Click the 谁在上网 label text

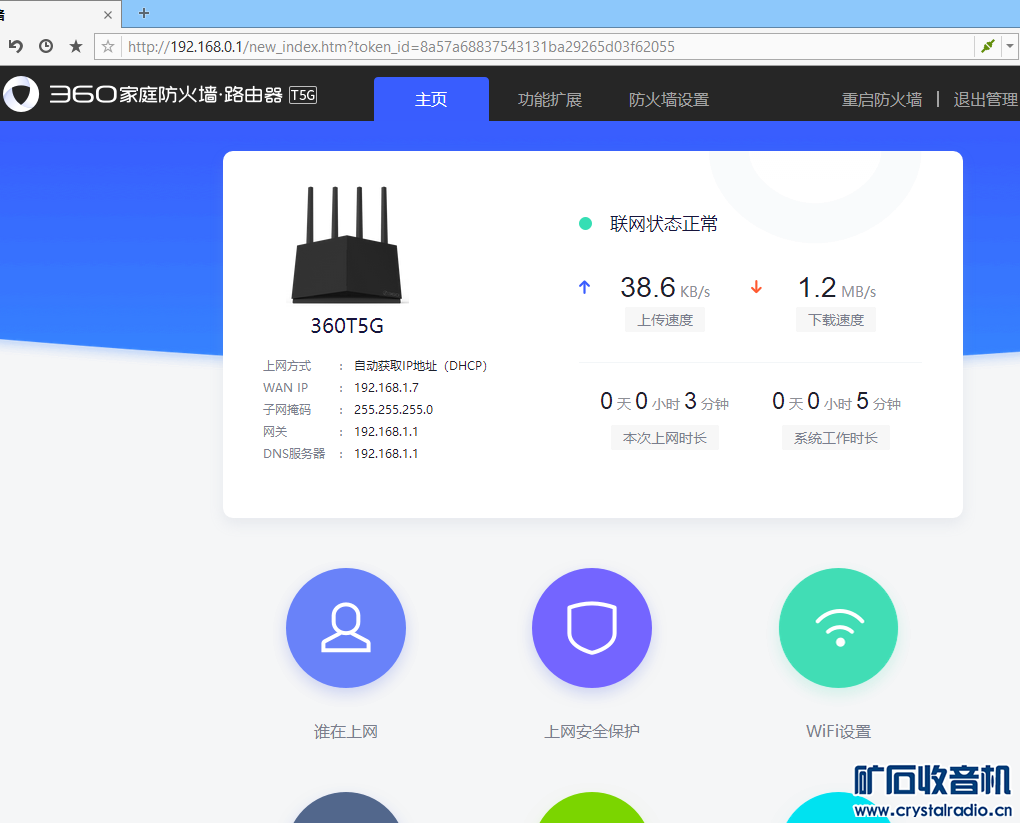point(345,731)
